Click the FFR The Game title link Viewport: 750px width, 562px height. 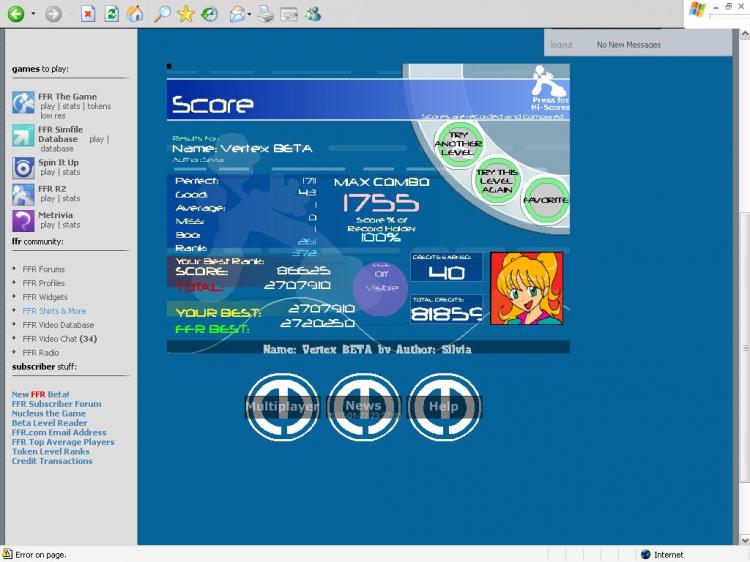click(x=67, y=97)
